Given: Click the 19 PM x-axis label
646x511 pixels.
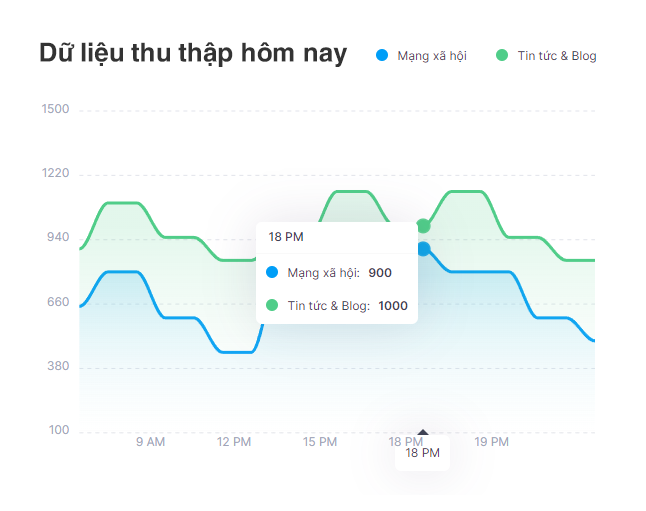Looking at the screenshot, I should point(492,442).
